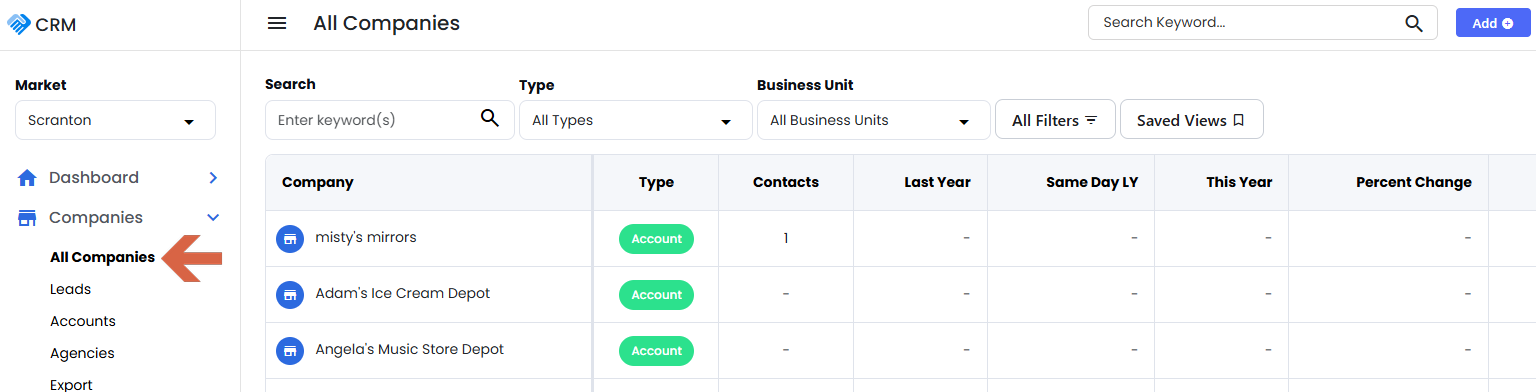
Task: Click the CRM logo icon
Action: pyautogui.click(x=19, y=24)
